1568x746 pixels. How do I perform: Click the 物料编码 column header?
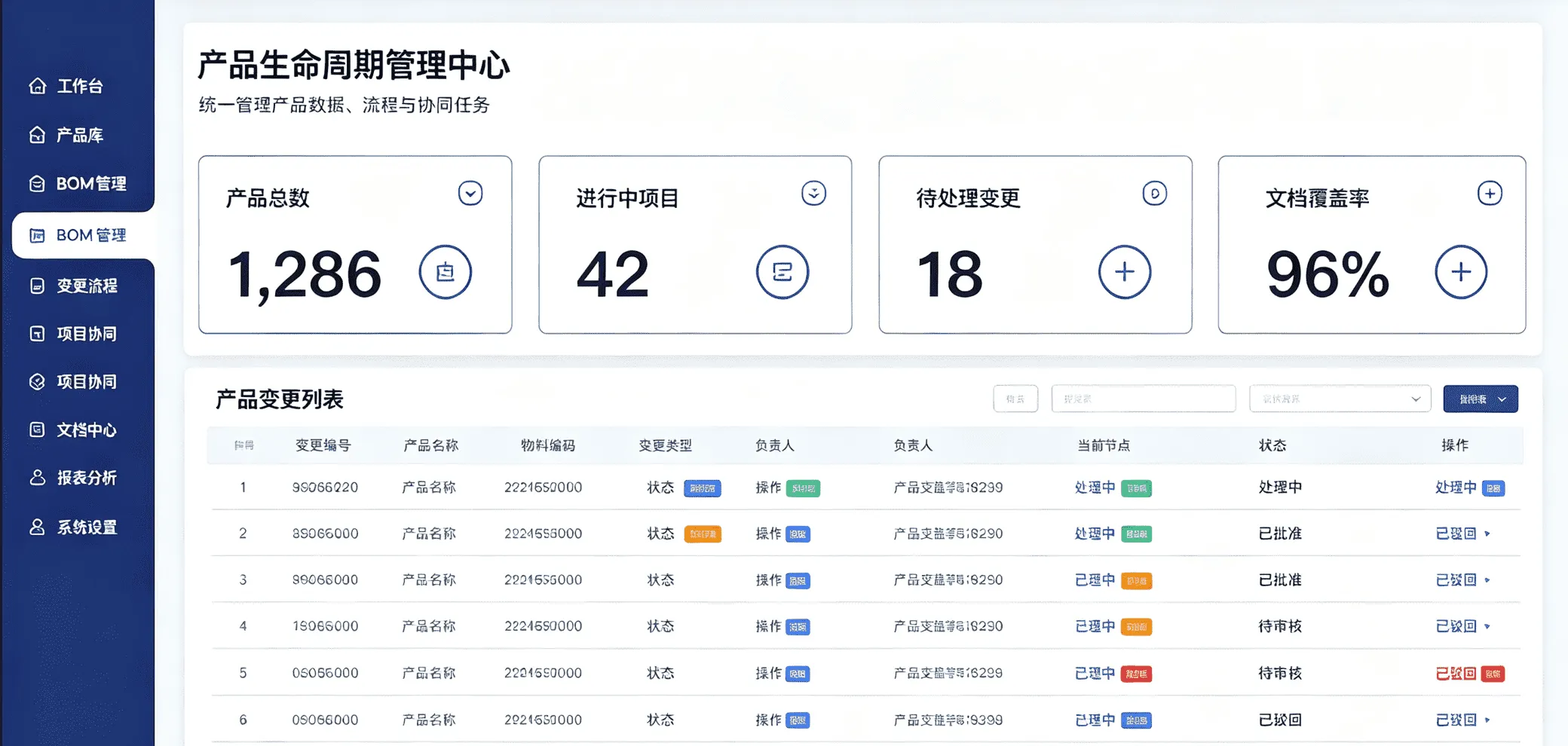[548, 445]
